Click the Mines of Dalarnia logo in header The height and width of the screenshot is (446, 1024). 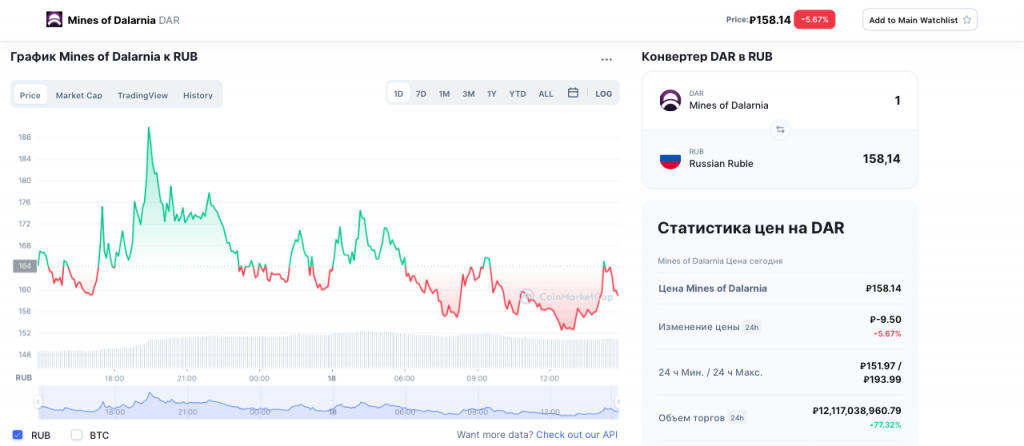(53, 20)
